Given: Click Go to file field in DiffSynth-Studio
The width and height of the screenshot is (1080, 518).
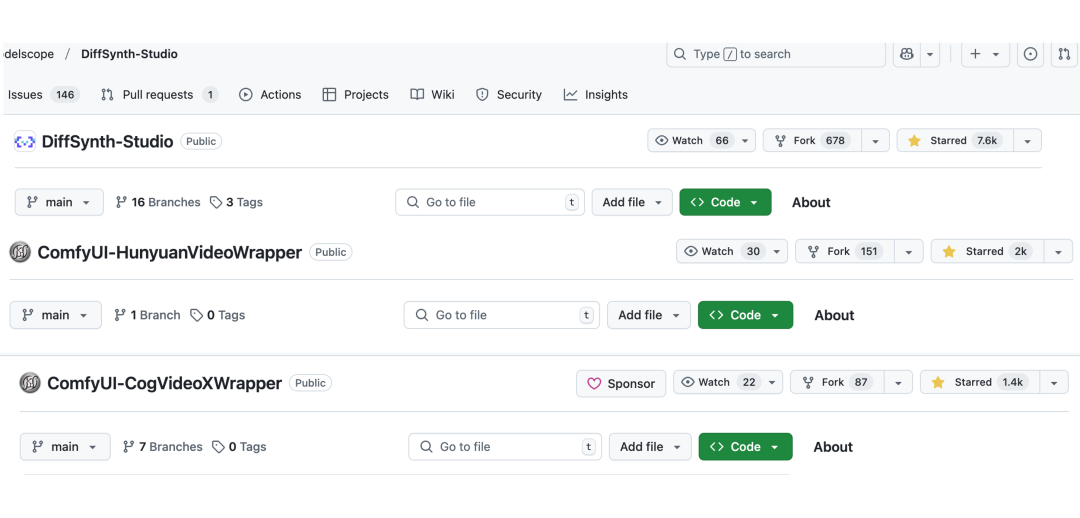Looking at the screenshot, I should (490, 203).
